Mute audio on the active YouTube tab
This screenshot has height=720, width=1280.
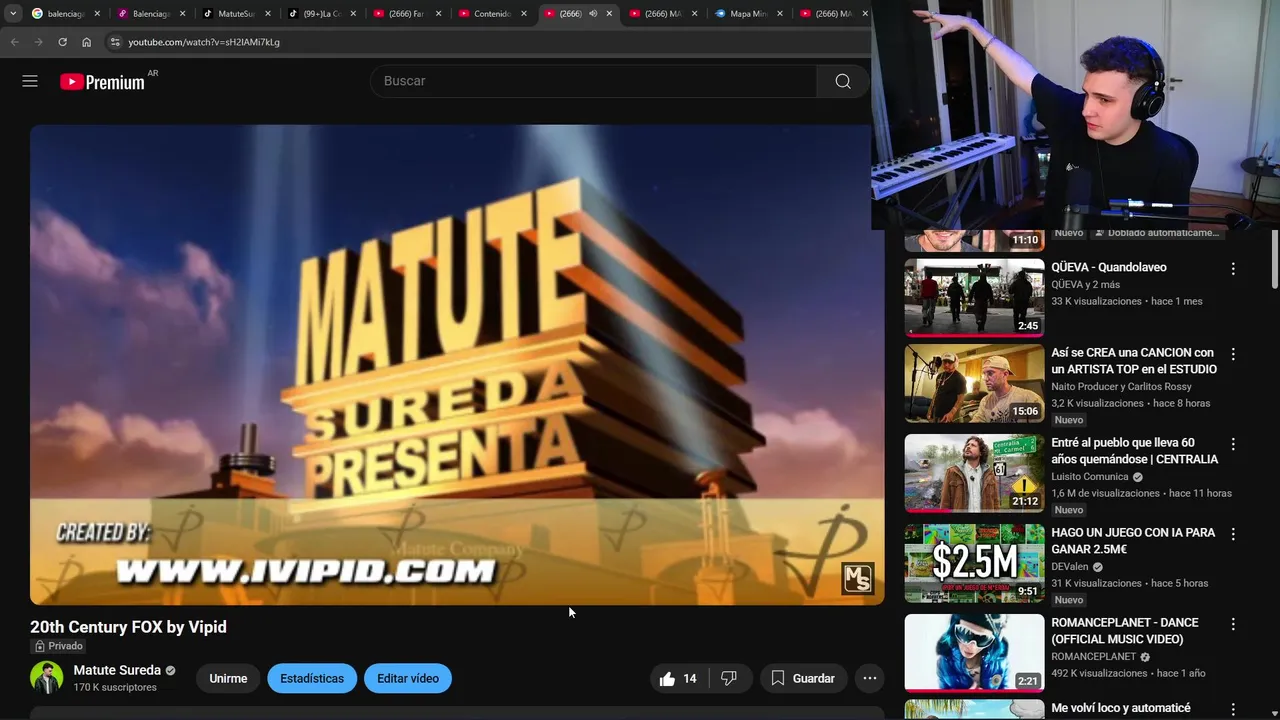coord(592,14)
